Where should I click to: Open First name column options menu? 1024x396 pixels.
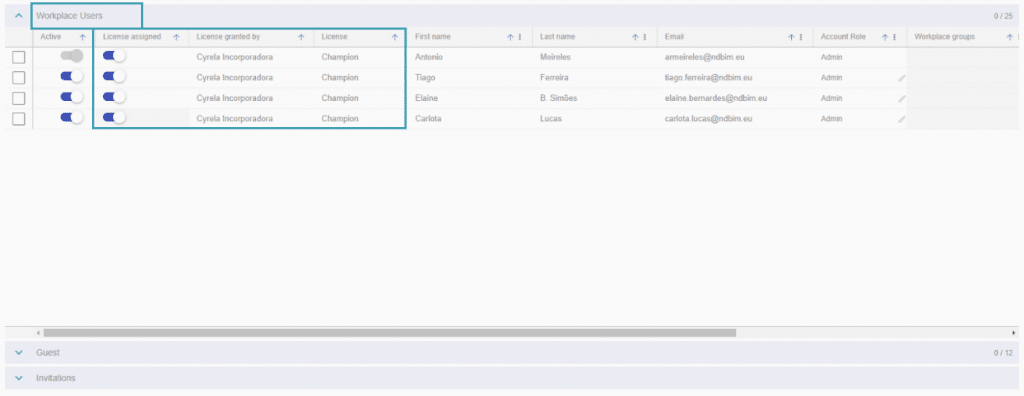pyautogui.click(x=520, y=37)
